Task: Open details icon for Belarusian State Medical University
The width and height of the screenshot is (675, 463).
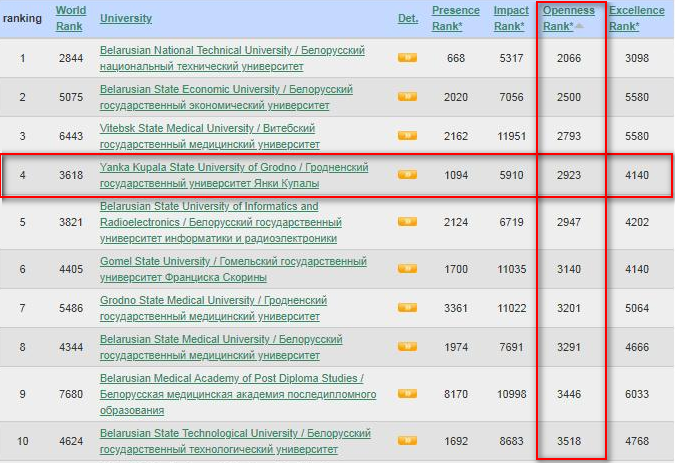Action: pyautogui.click(x=407, y=346)
